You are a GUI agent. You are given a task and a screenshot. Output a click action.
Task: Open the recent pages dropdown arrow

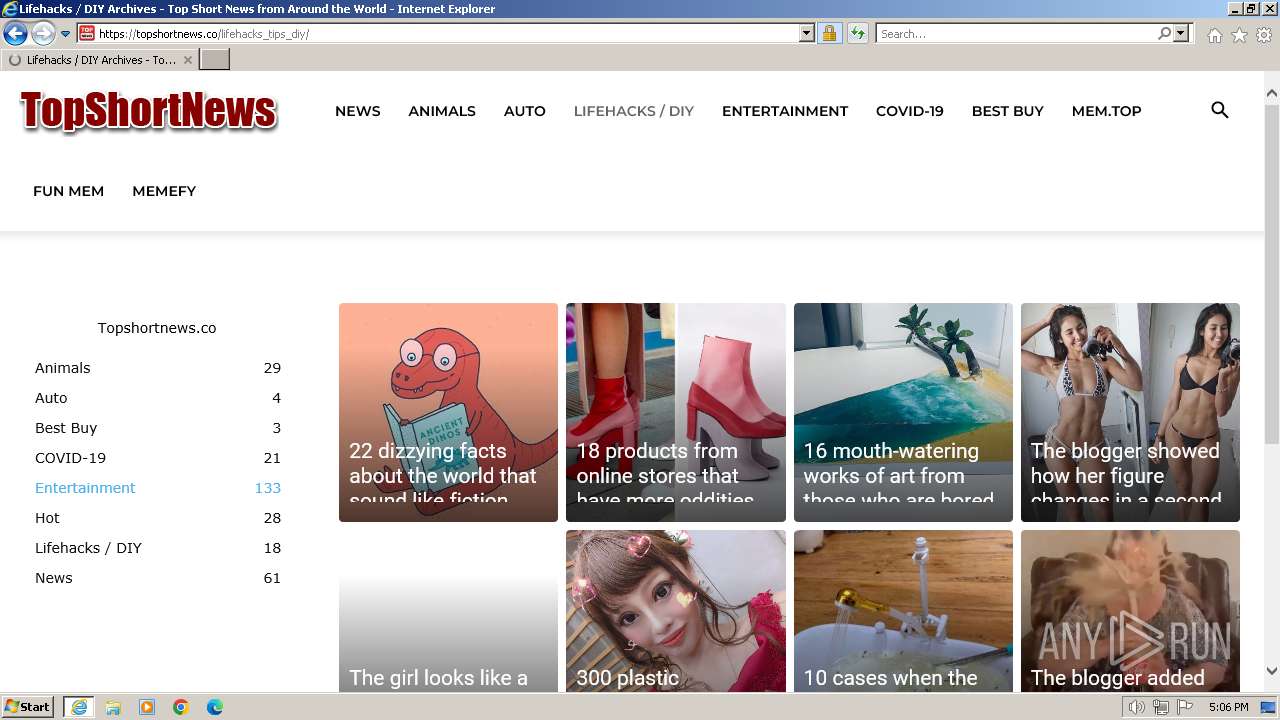coord(66,34)
